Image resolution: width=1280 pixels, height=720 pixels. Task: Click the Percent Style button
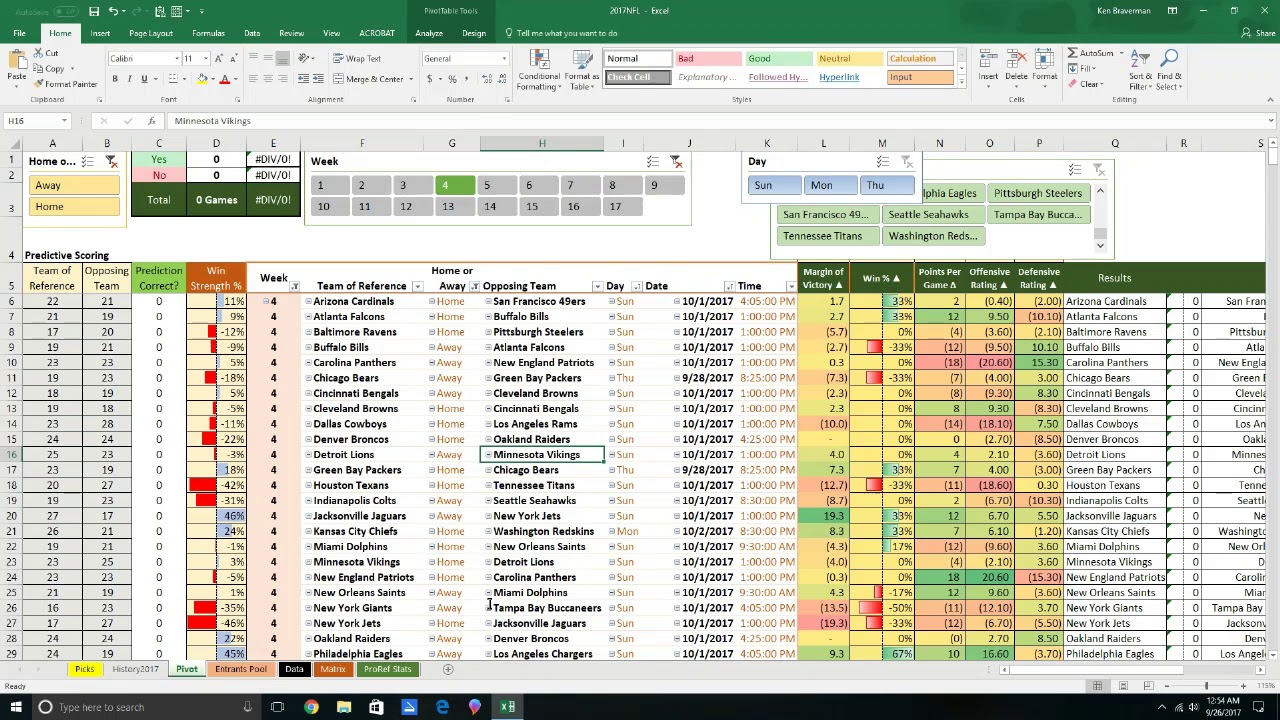[452, 79]
